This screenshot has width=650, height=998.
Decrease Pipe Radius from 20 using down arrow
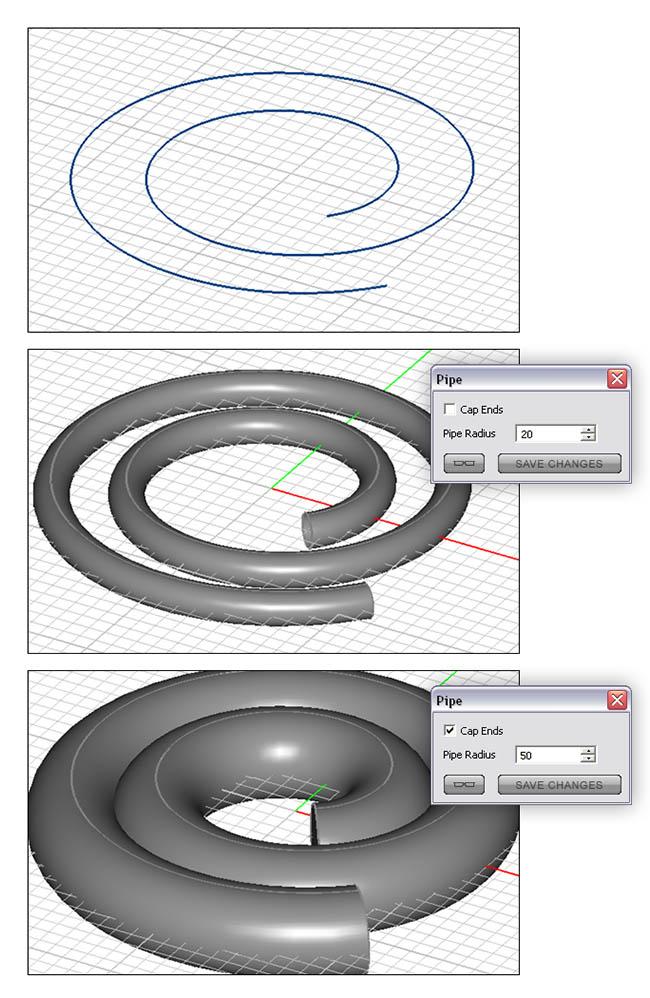pos(588,438)
